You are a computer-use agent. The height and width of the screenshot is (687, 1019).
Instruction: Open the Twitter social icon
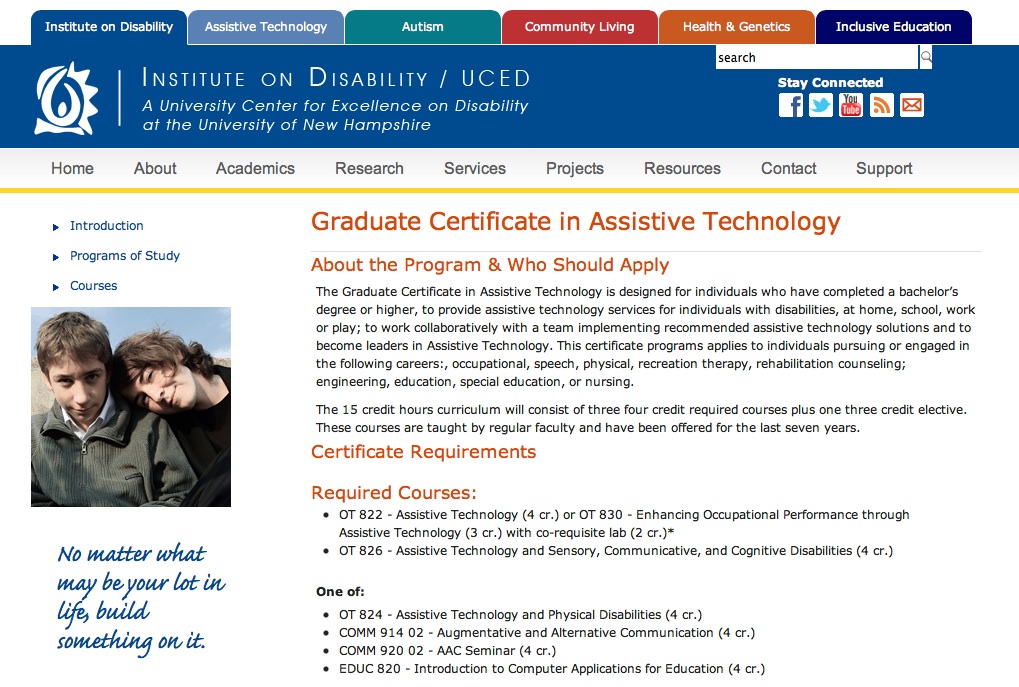pyautogui.click(x=821, y=105)
